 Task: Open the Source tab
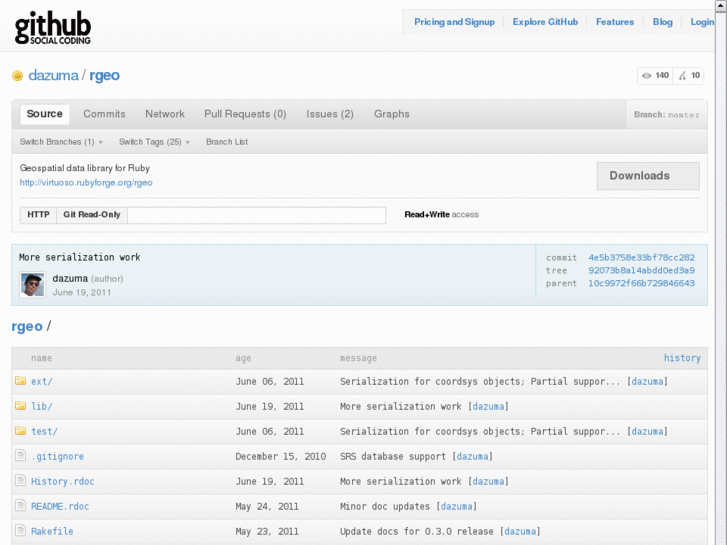click(x=45, y=114)
